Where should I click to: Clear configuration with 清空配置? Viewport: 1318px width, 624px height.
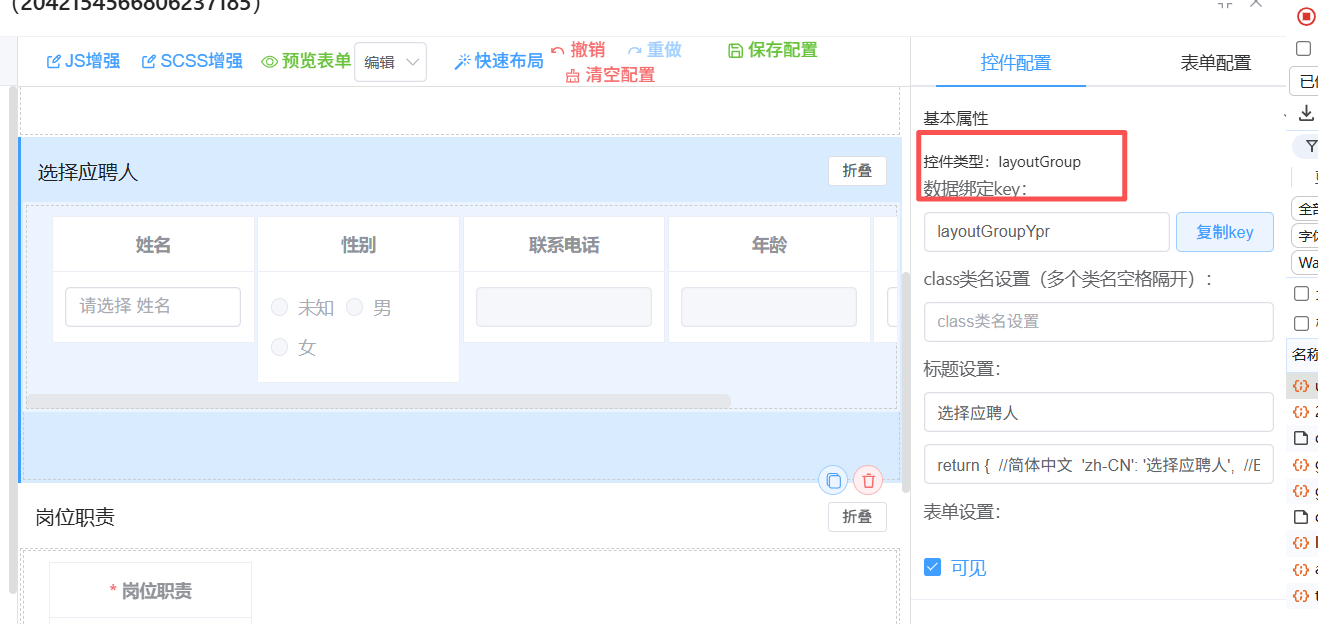(610, 75)
